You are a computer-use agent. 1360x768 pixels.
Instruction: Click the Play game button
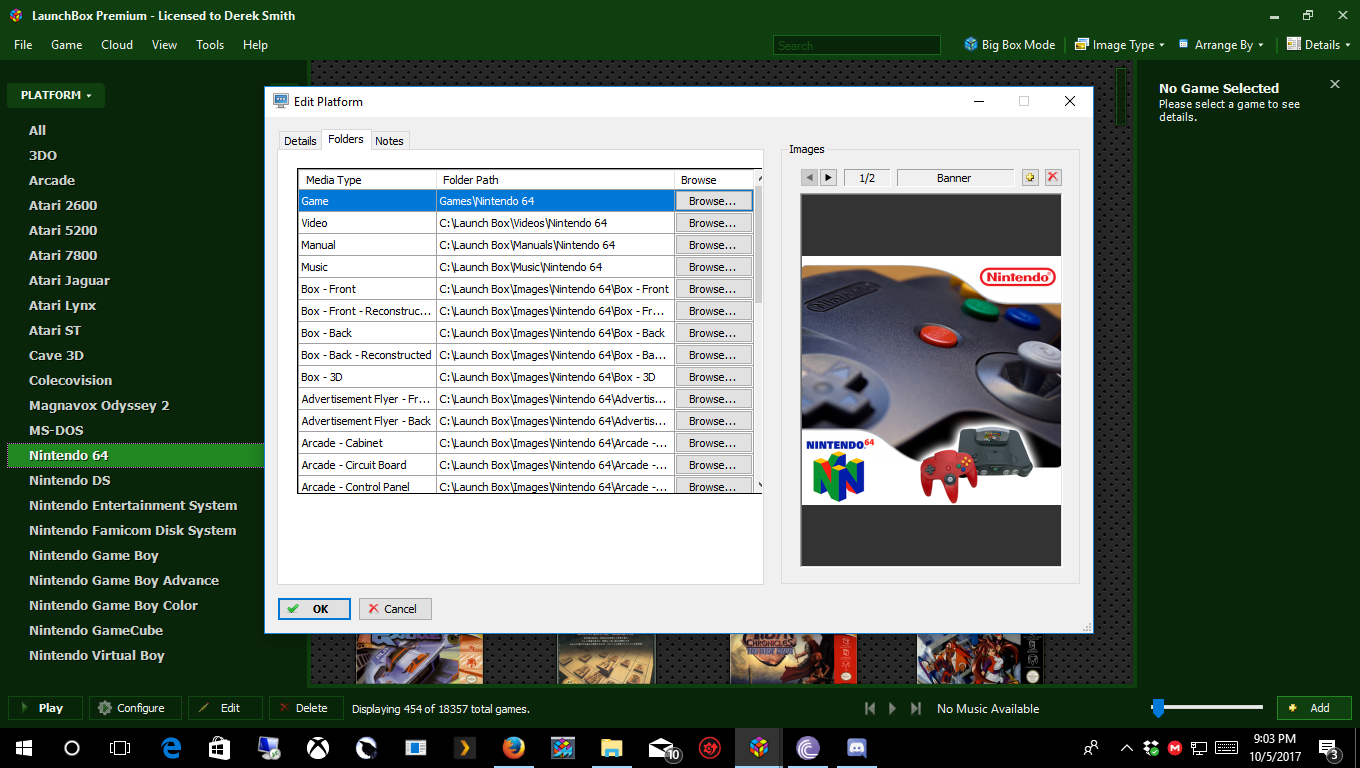(x=45, y=708)
